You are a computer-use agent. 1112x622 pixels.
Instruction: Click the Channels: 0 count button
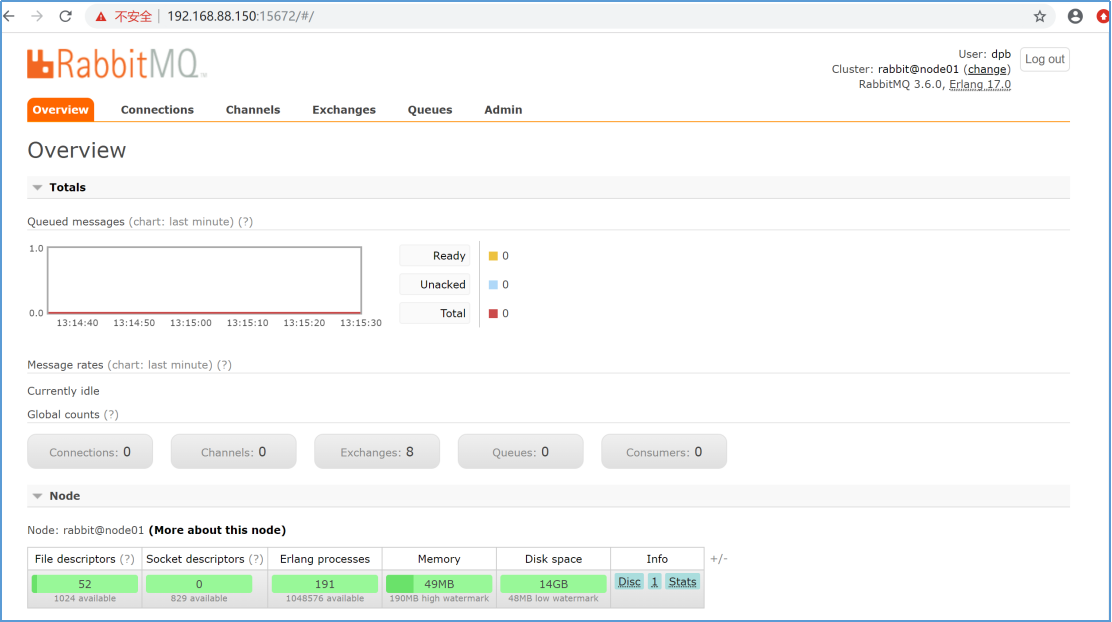[x=233, y=452]
